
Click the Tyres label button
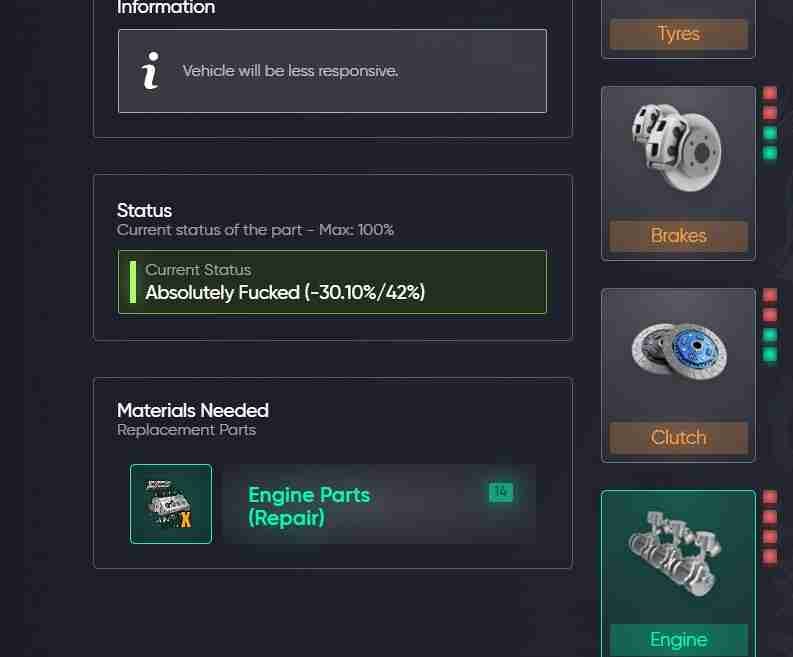click(x=678, y=34)
